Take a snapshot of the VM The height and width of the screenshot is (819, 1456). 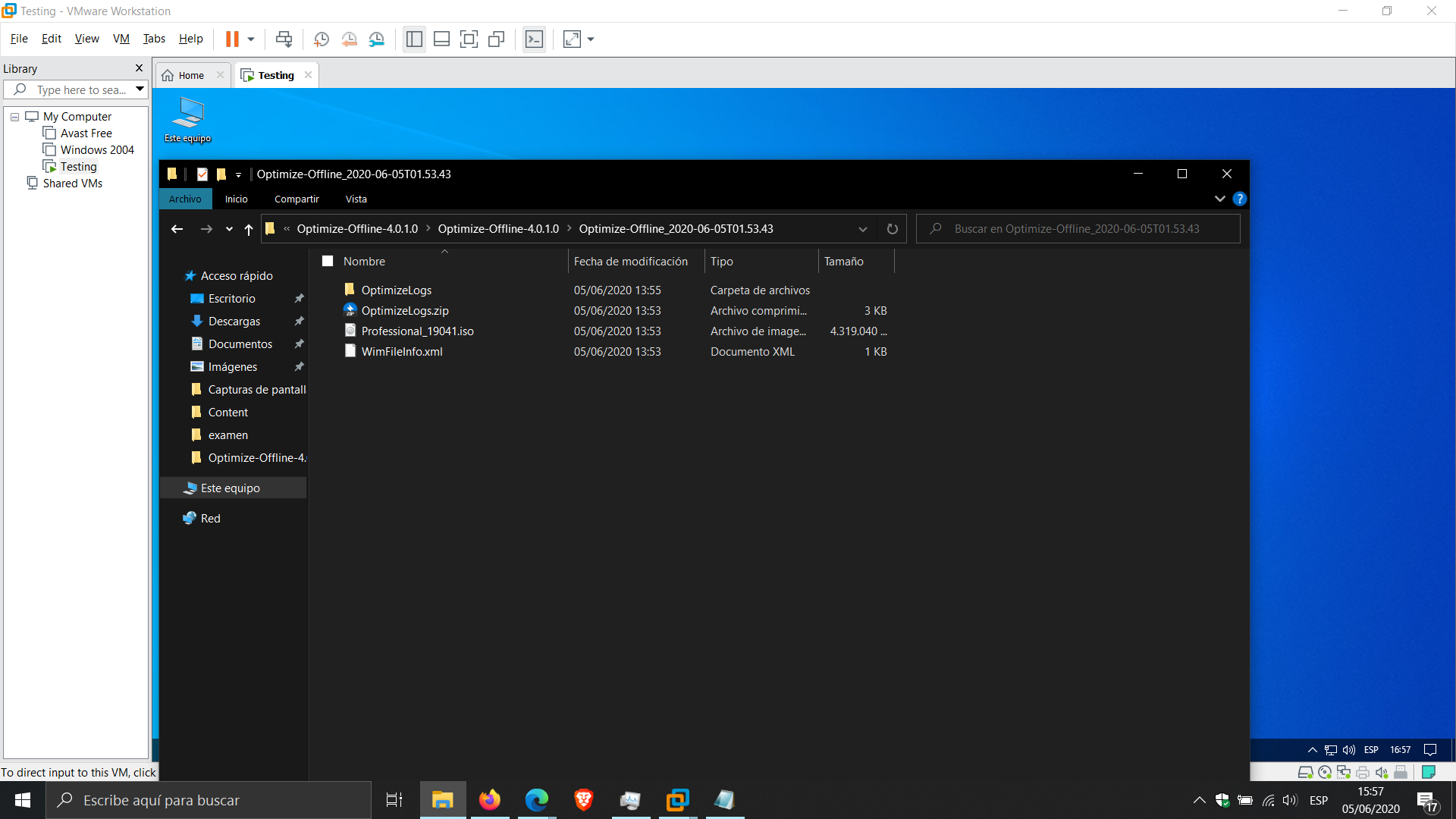[321, 39]
